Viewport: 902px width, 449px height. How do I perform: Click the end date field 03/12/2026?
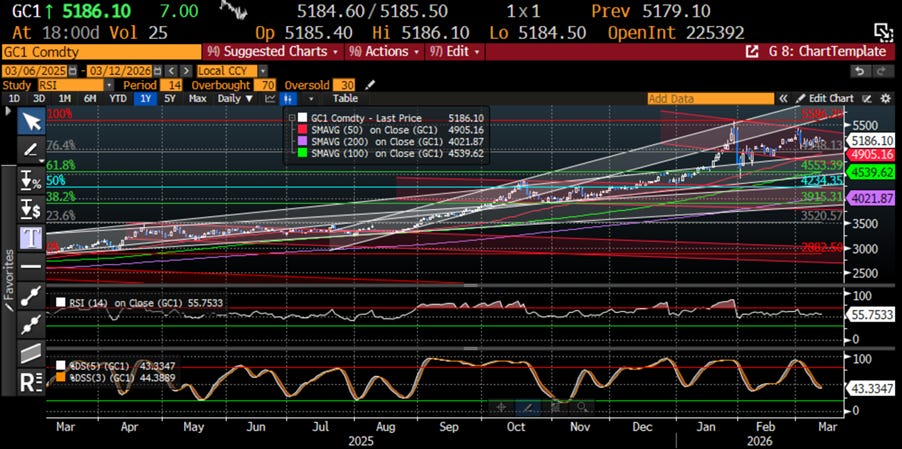pos(120,71)
